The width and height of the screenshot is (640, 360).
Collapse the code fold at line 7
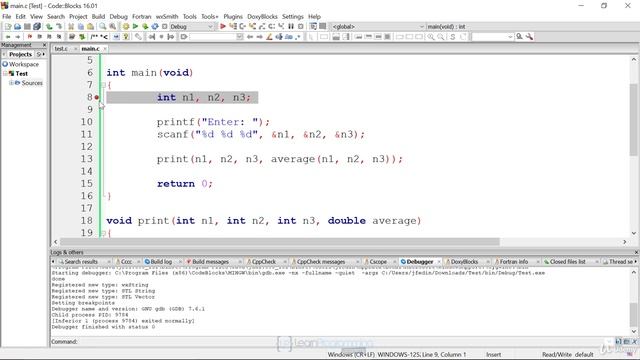pos(103,85)
